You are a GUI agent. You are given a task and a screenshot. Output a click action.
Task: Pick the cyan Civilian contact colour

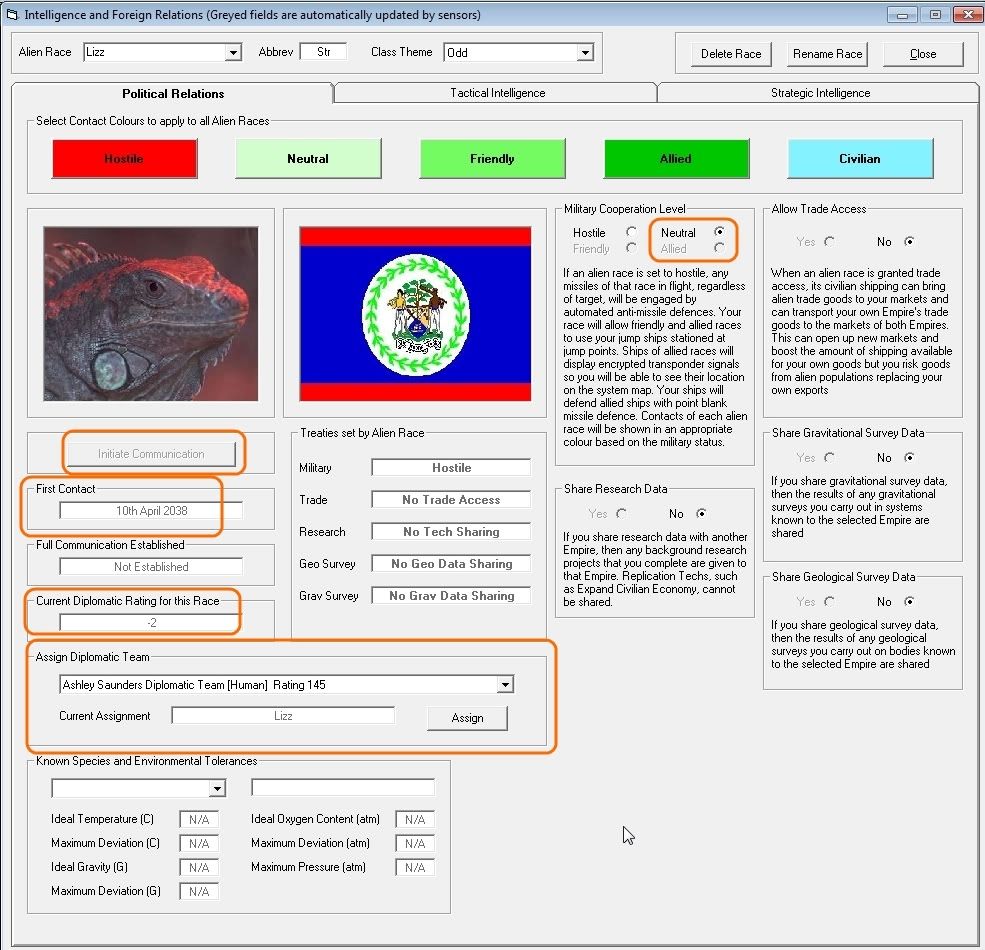pos(860,159)
